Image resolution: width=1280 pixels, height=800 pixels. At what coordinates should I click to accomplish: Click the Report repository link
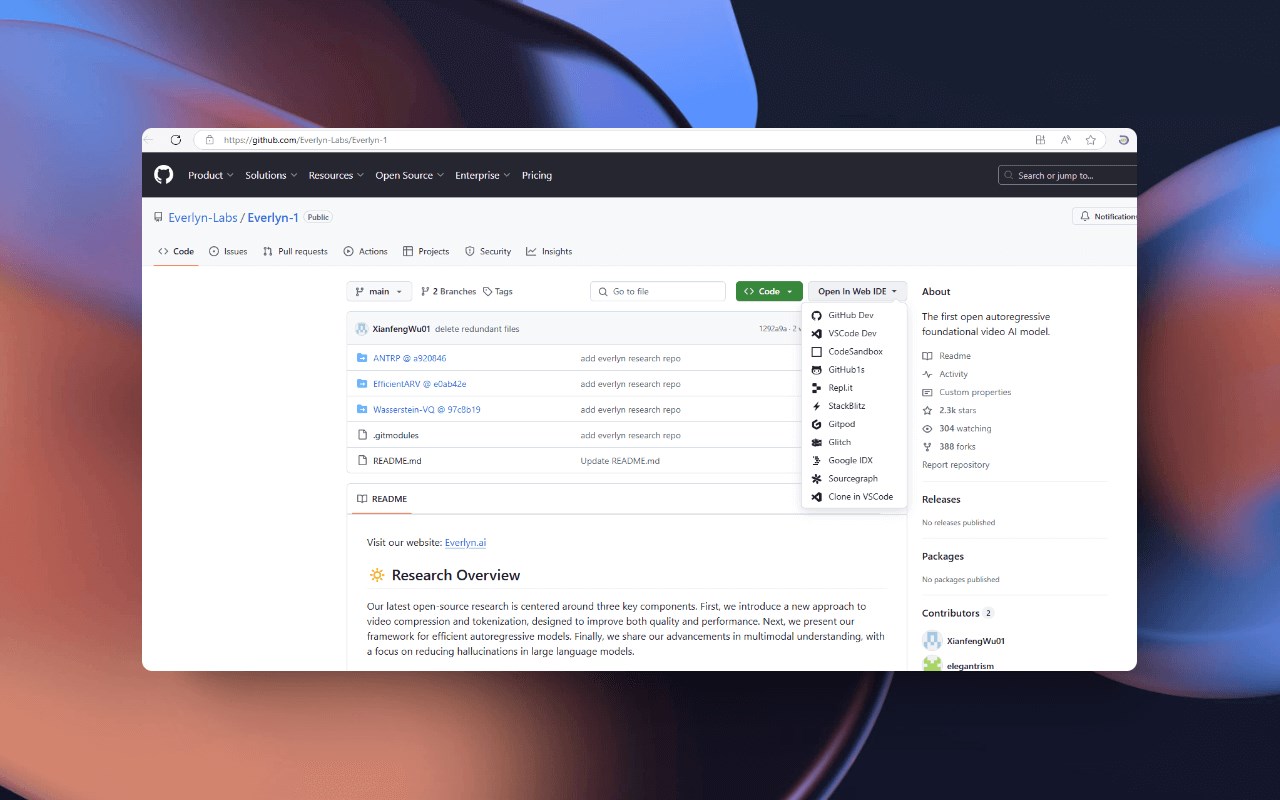click(956, 465)
